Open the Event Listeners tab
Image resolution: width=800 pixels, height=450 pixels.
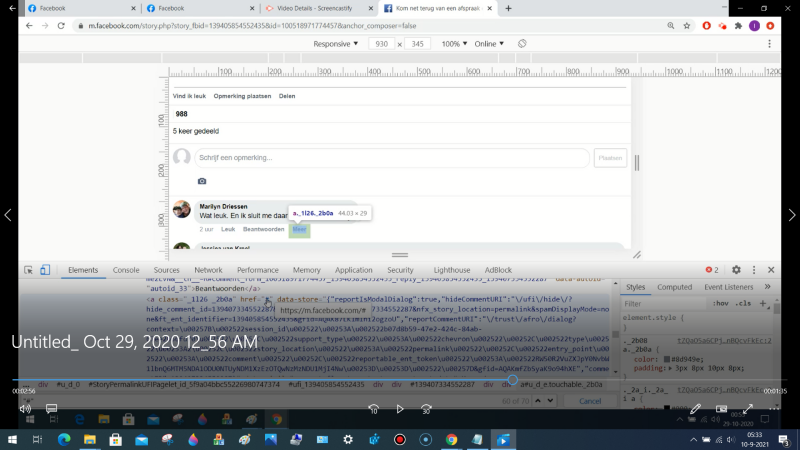coord(729,287)
